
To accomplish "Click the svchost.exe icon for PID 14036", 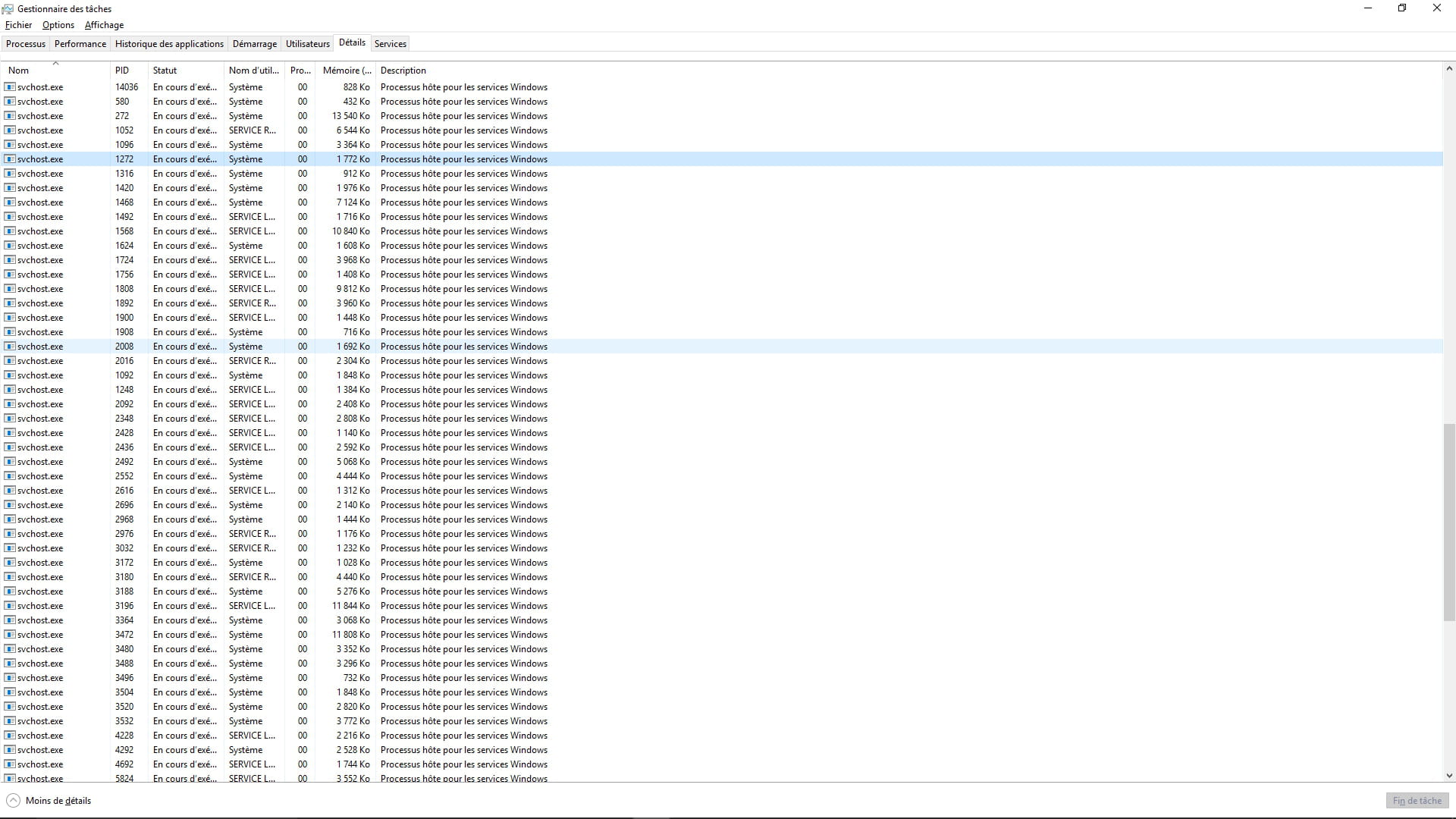I will 10,87.
